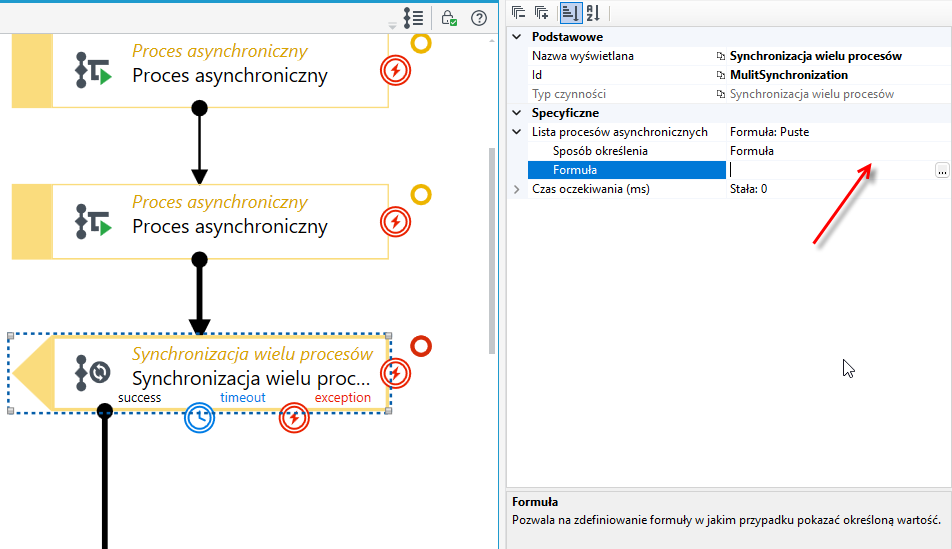The image size is (952, 549).
Task: Click the Sposób określenia value 'Formuła'
Action: [x=752, y=151]
